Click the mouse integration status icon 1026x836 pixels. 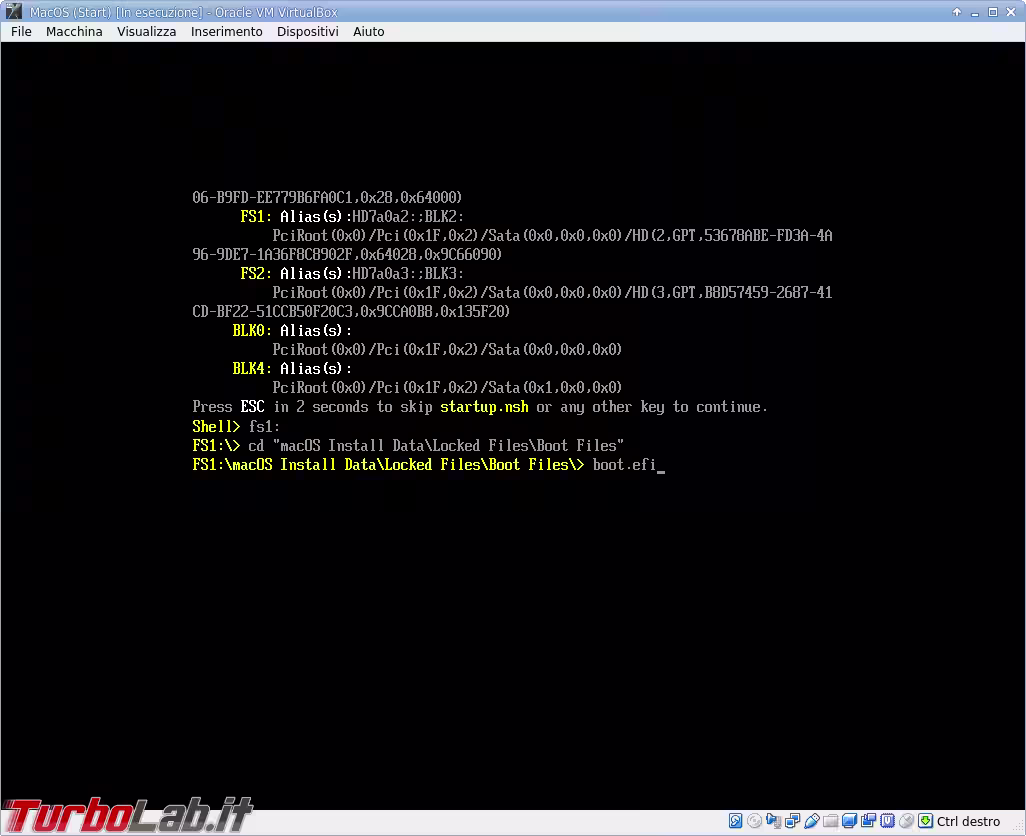(x=906, y=821)
